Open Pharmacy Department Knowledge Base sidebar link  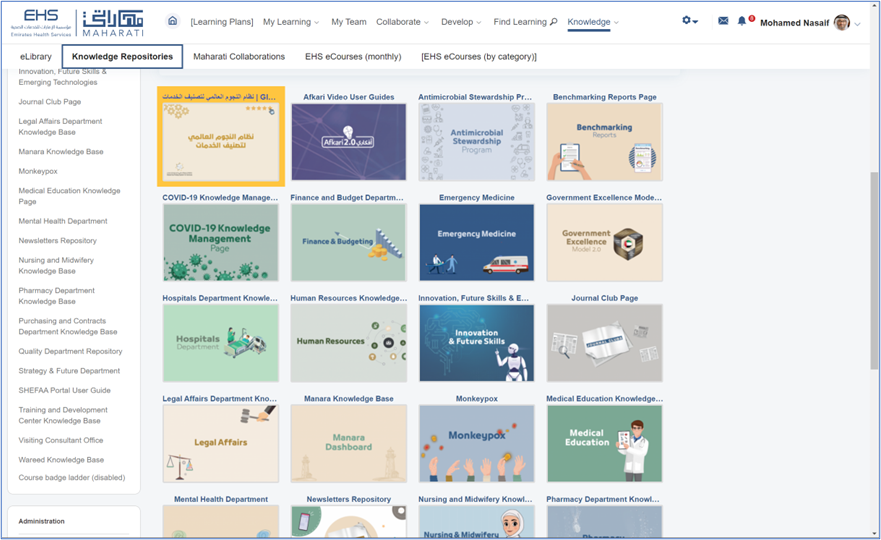pos(56,296)
